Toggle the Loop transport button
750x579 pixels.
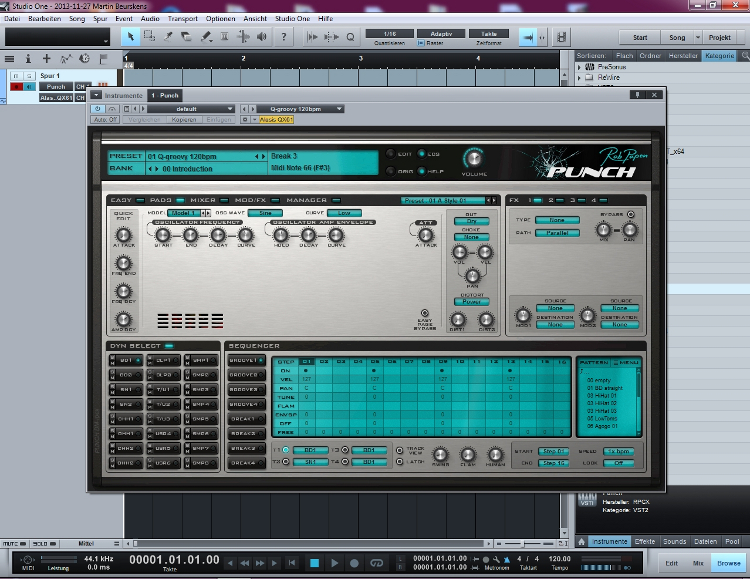tap(377, 563)
